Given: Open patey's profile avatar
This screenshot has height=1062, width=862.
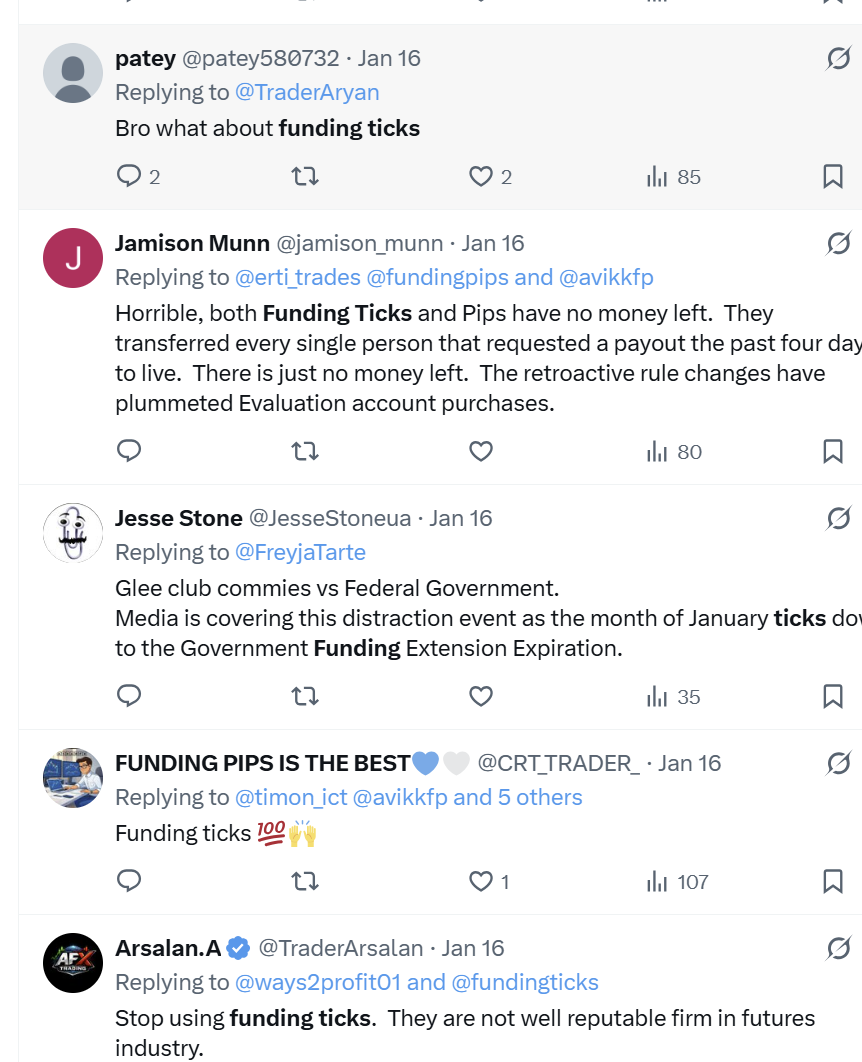Looking at the screenshot, I should (x=72, y=73).
